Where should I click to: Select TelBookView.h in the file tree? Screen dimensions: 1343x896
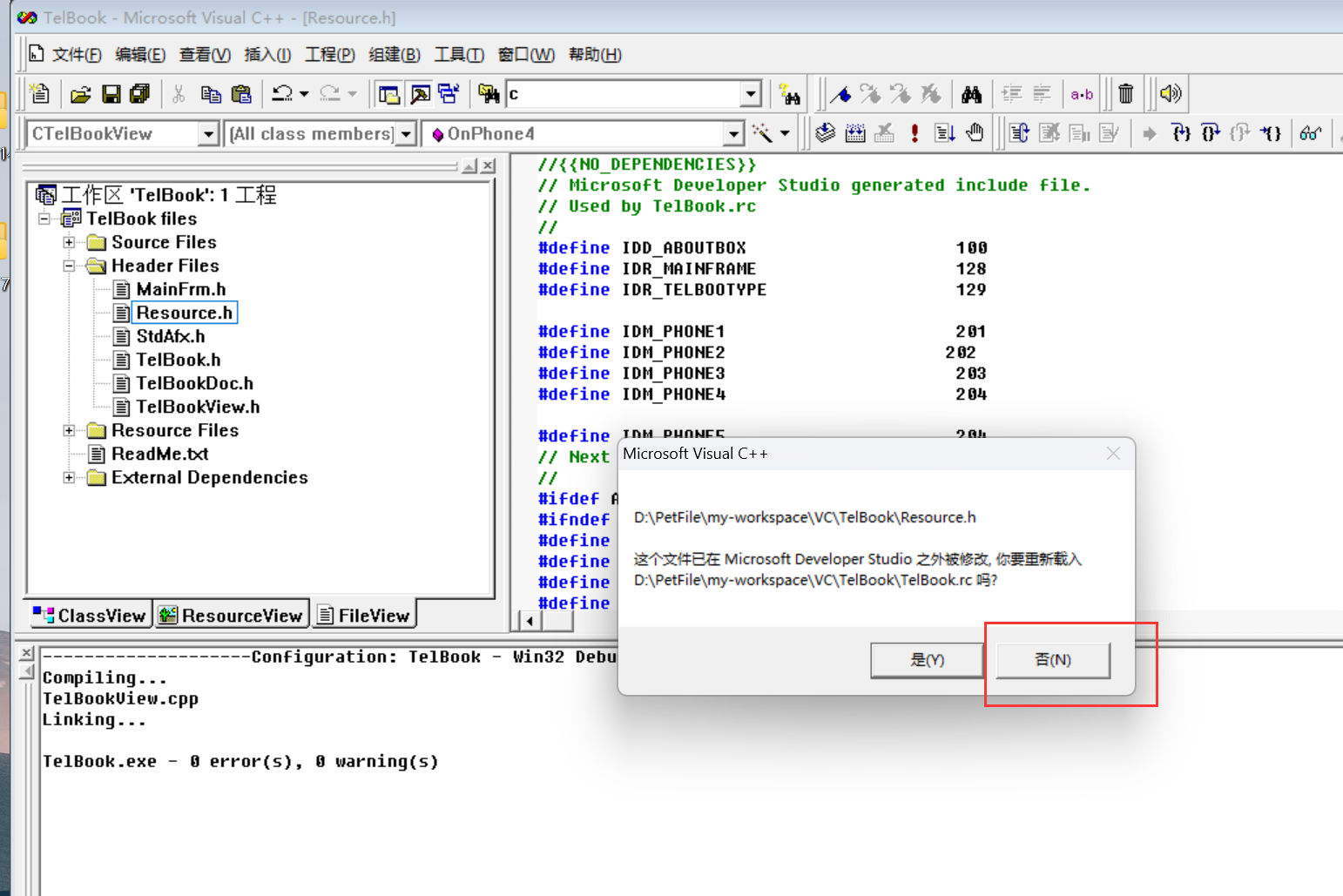click(198, 407)
